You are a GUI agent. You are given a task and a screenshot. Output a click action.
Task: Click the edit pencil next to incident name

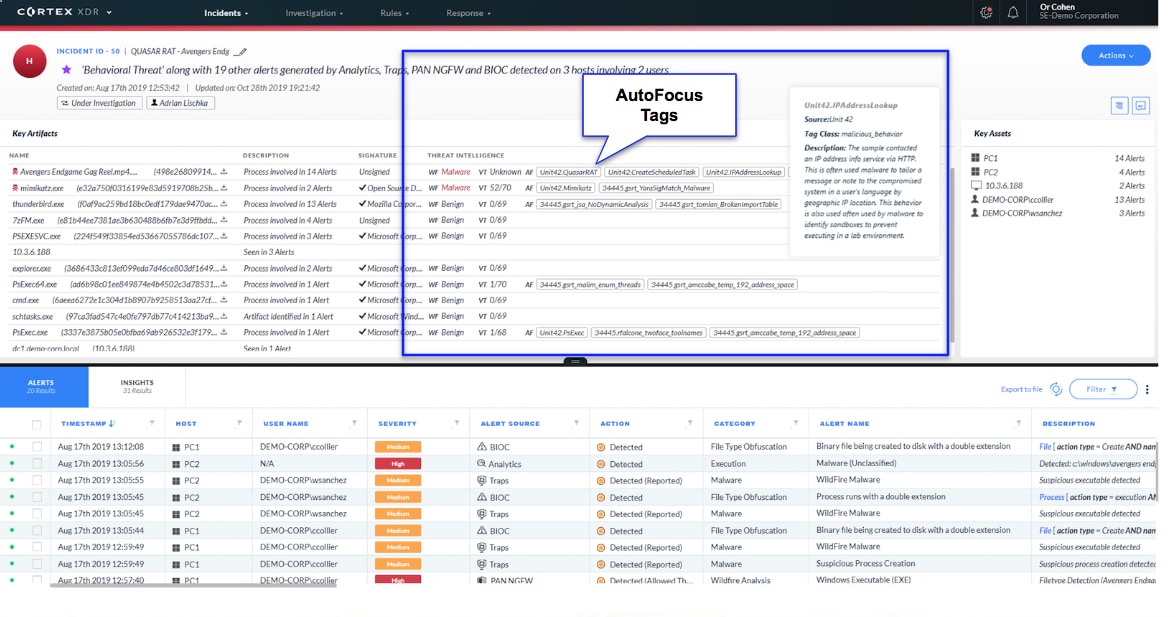click(x=242, y=52)
